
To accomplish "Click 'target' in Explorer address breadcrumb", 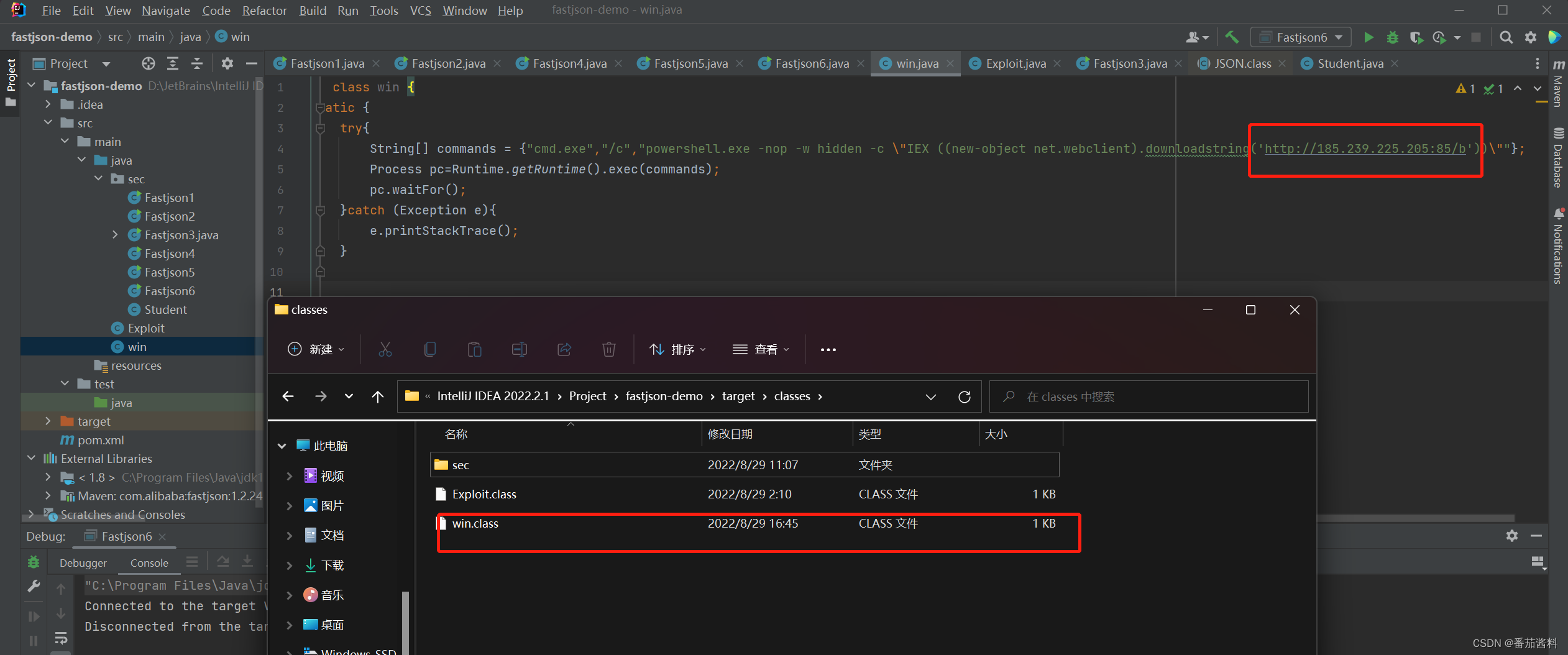I will [x=738, y=396].
